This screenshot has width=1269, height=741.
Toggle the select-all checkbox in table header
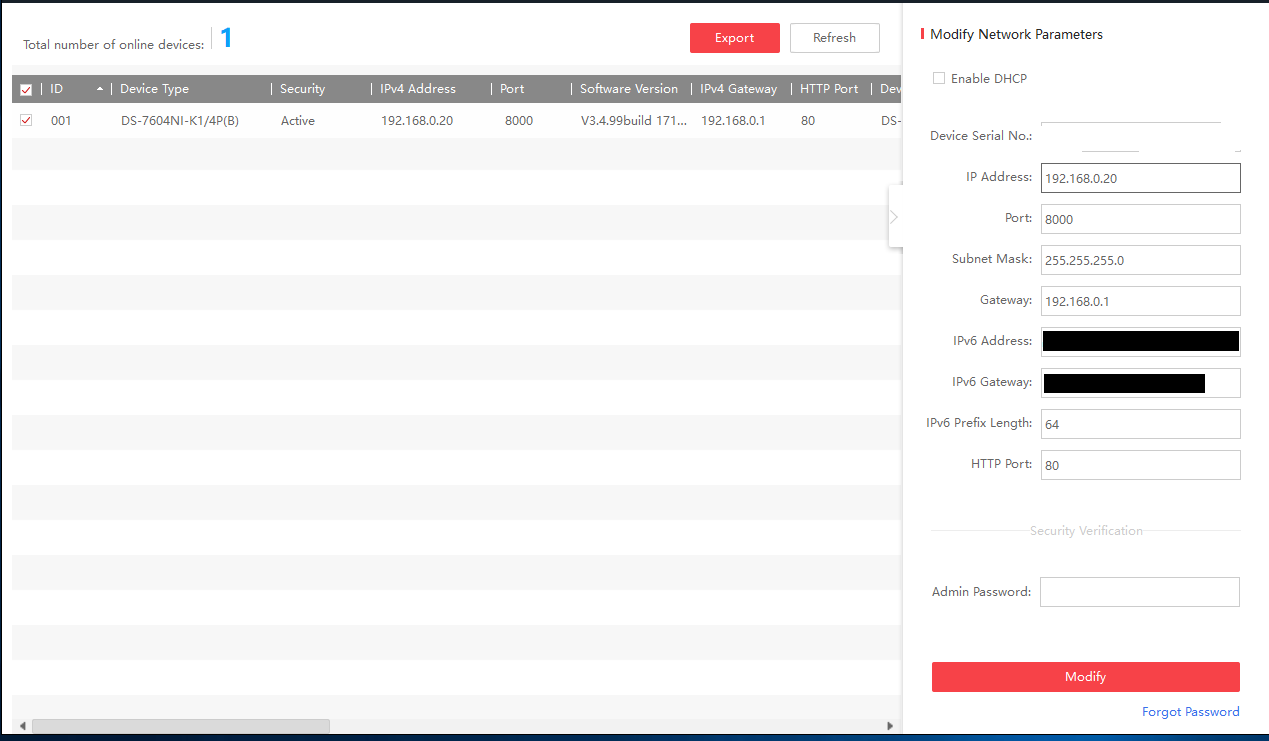[25, 89]
